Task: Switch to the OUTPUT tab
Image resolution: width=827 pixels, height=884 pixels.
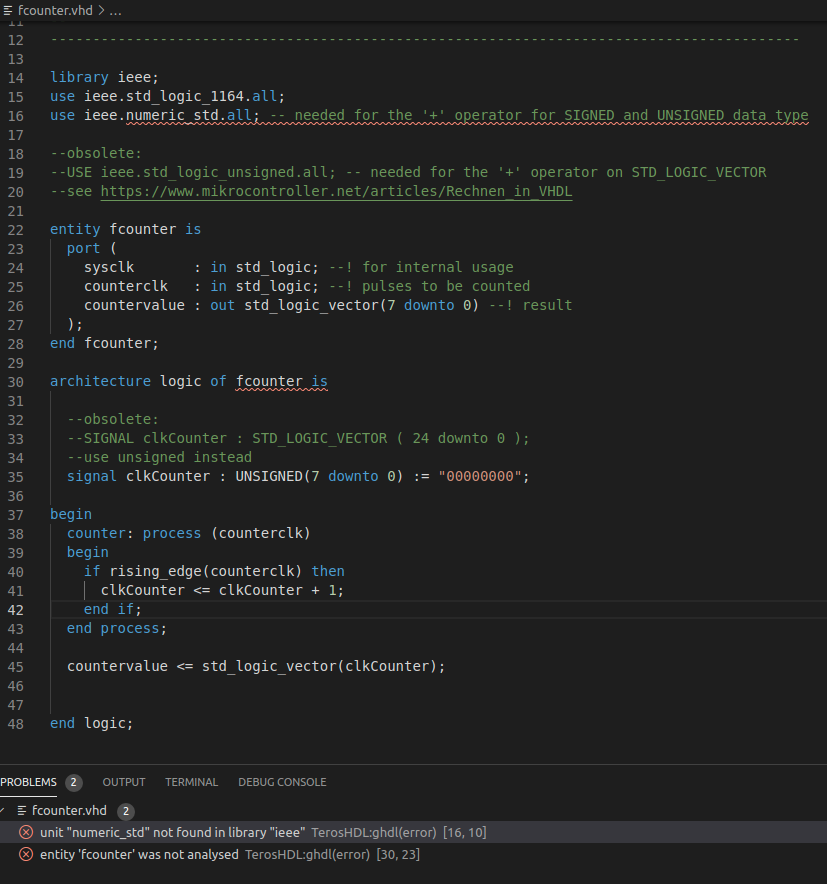Action: click(x=124, y=782)
